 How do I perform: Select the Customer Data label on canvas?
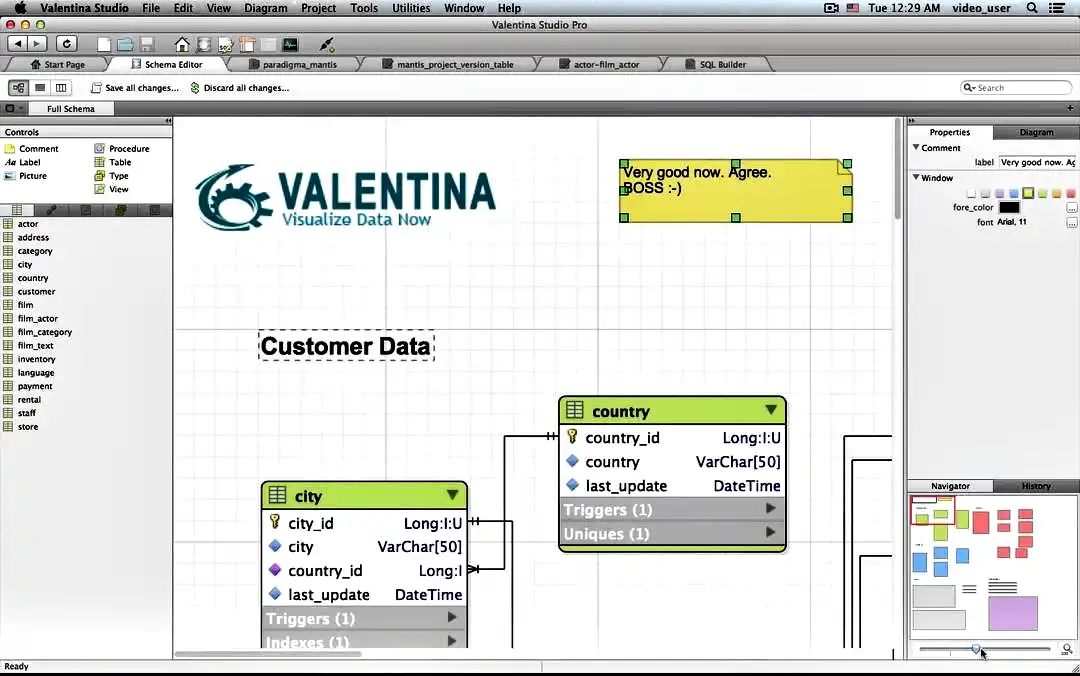[x=346, y=345]
